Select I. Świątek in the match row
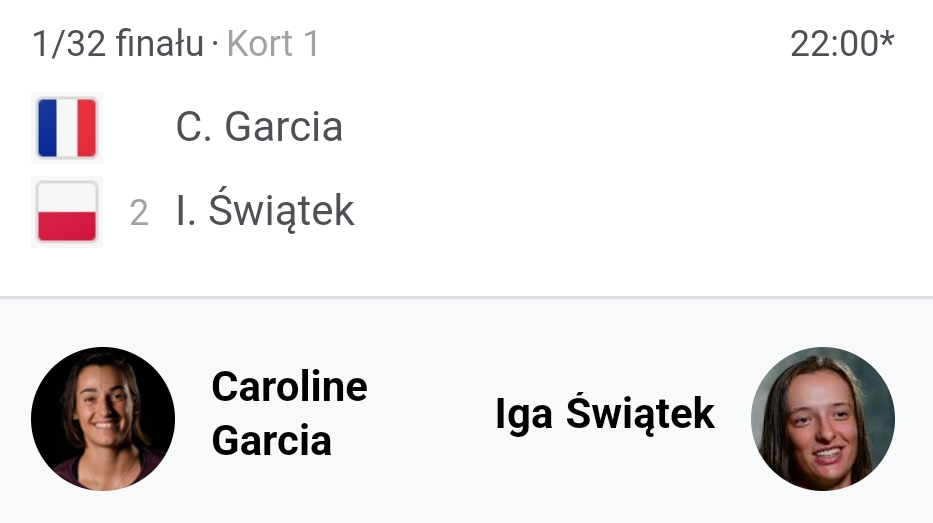 pyautogui.click(x=265, y=211)
